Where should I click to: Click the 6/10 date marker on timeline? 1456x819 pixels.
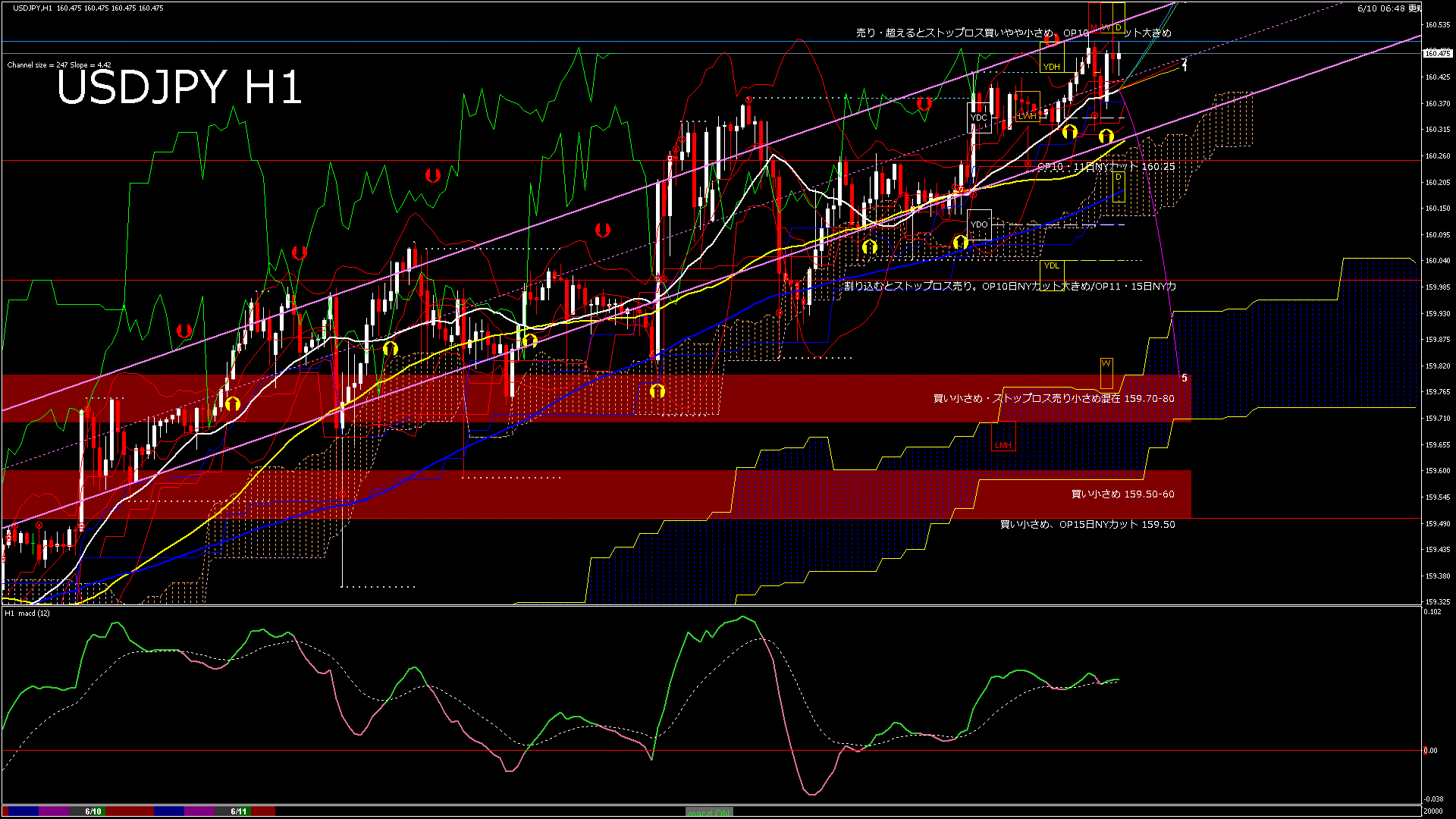coord(93,811)
